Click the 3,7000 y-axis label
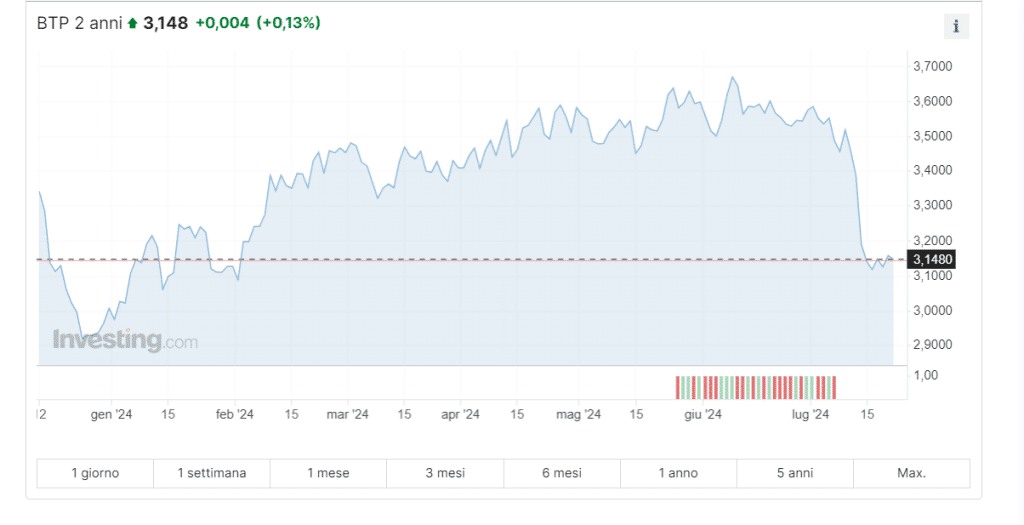This screenshot has width=1024, height=525. coord(932,66)
